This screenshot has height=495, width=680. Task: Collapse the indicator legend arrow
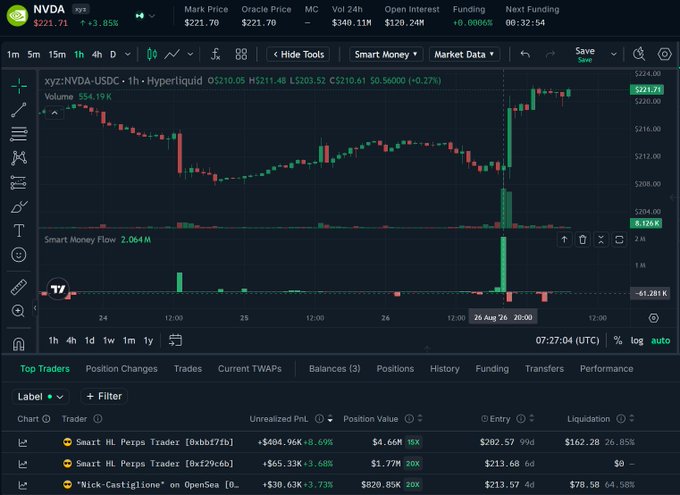(55, 113)
